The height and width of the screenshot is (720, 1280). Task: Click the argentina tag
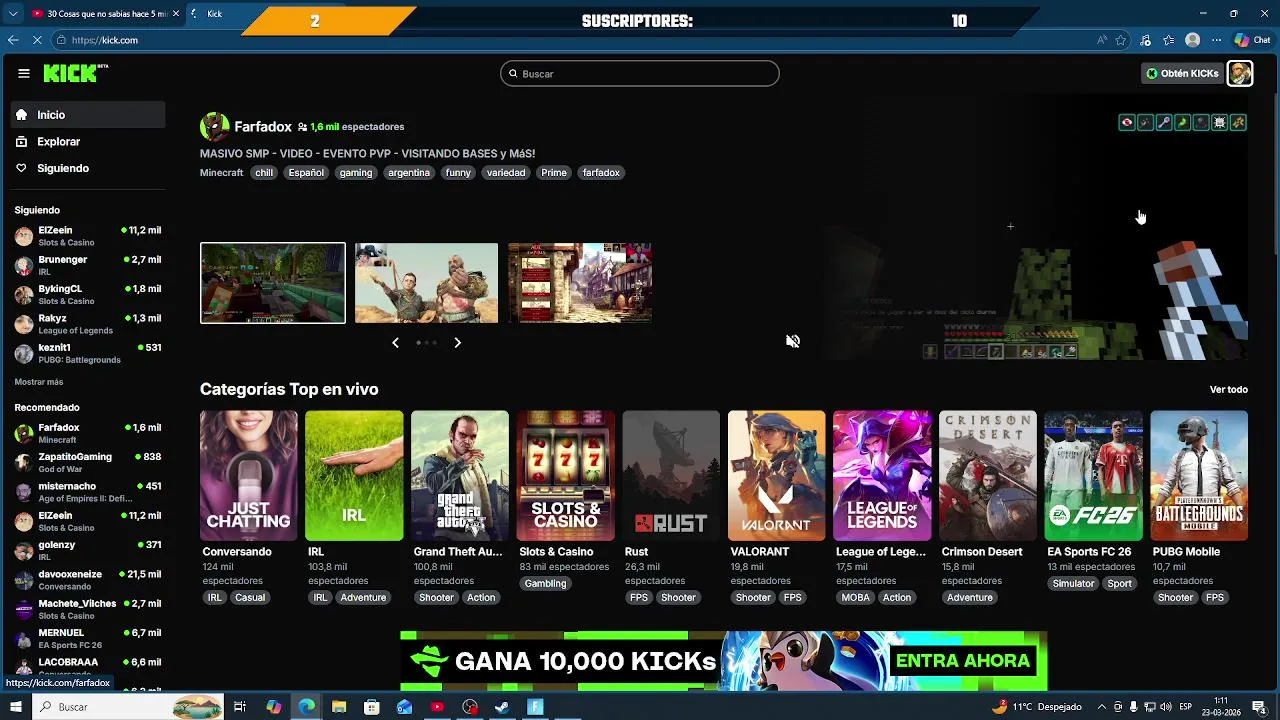pyautogui.click(x=409, y=173)
